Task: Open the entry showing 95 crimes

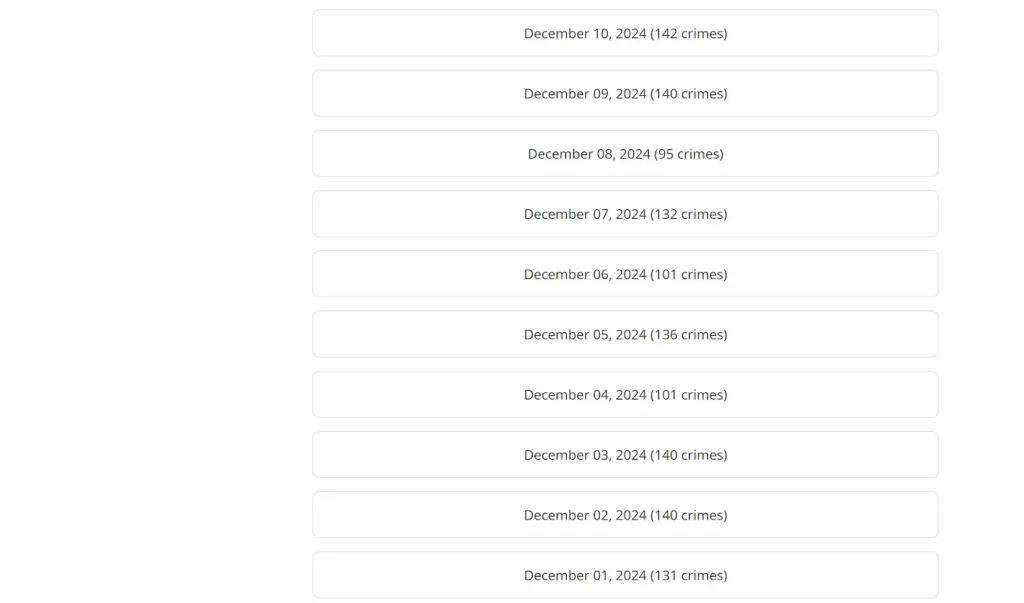Action: (x=625, y=154)
